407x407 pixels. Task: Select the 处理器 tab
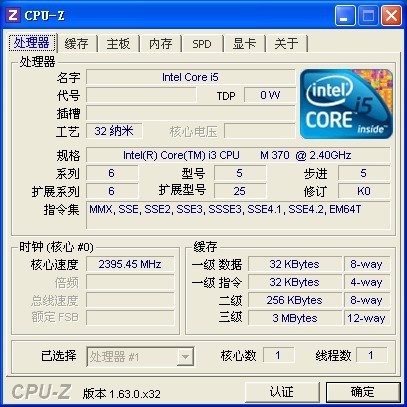click(32, 43)
